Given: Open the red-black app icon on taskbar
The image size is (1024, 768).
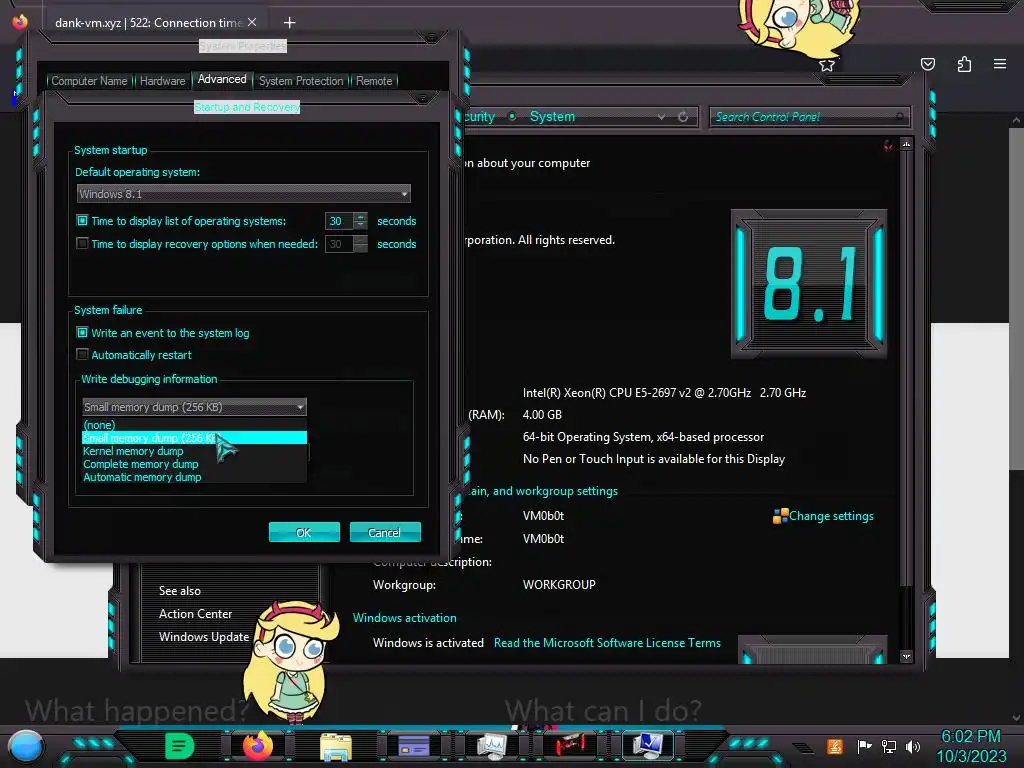Looking at the screenshot, I should pyautogui.click(x=570, y=744).
